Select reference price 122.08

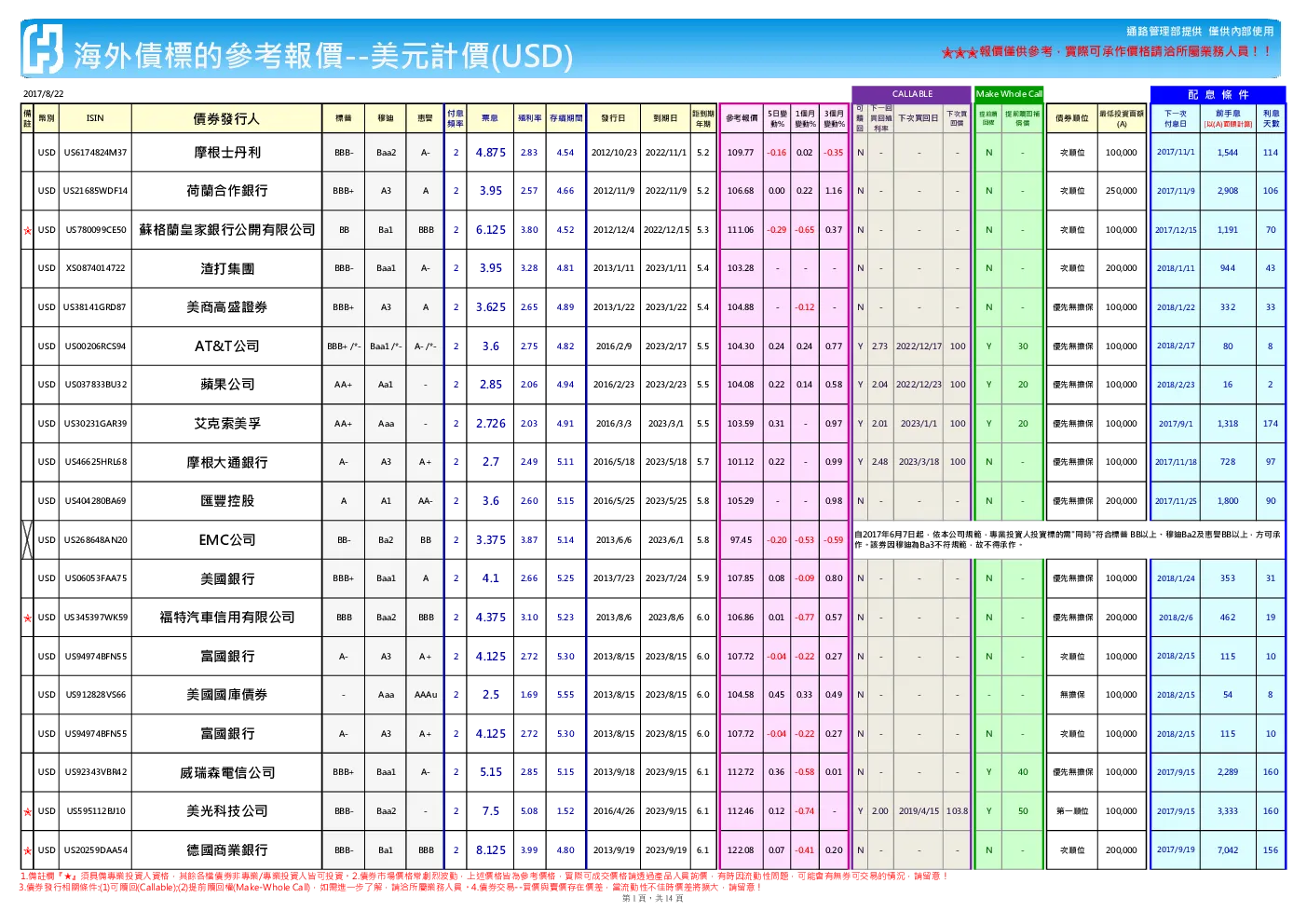[741, 850]
